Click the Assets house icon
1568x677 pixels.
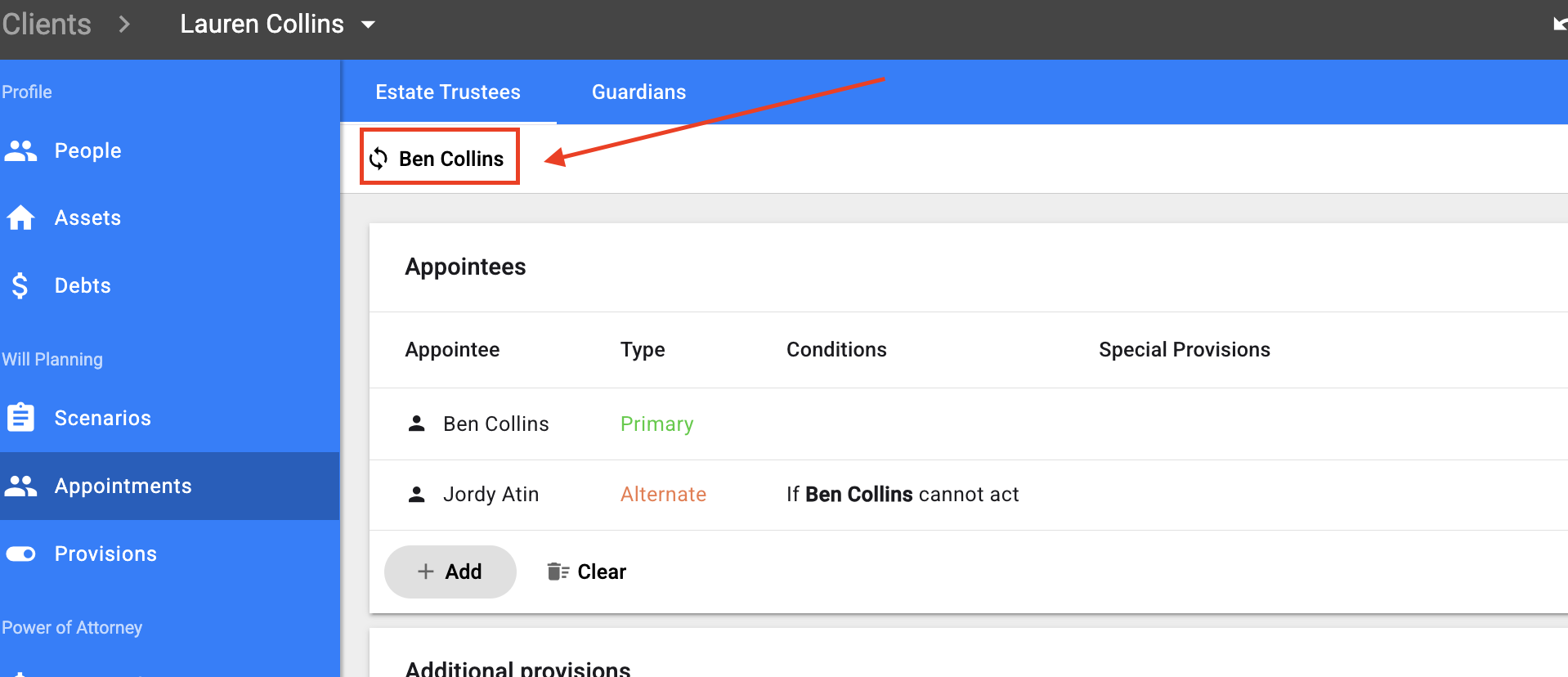coord(20,217)
